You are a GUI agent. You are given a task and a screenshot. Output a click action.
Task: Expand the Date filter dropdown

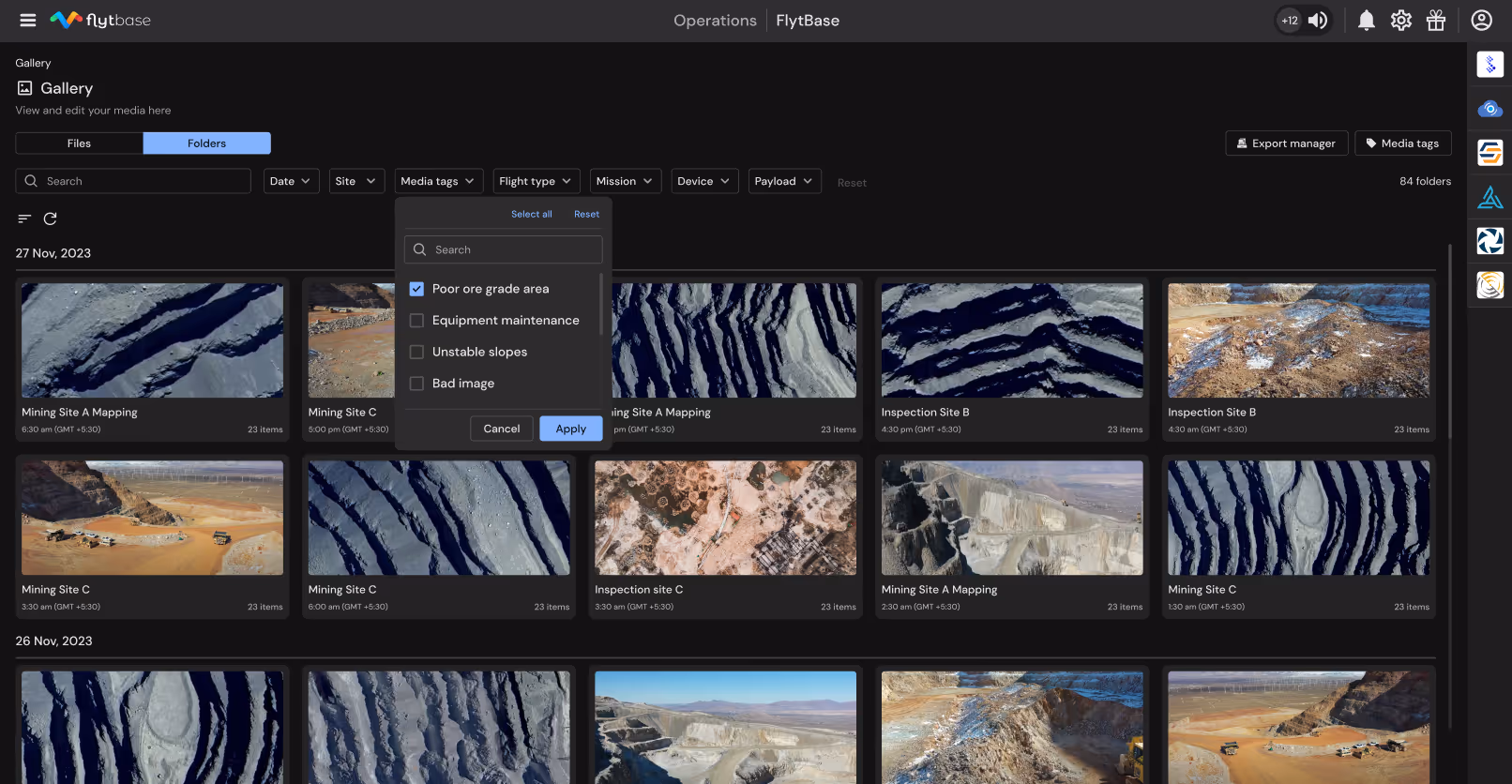tap(290, 181)
